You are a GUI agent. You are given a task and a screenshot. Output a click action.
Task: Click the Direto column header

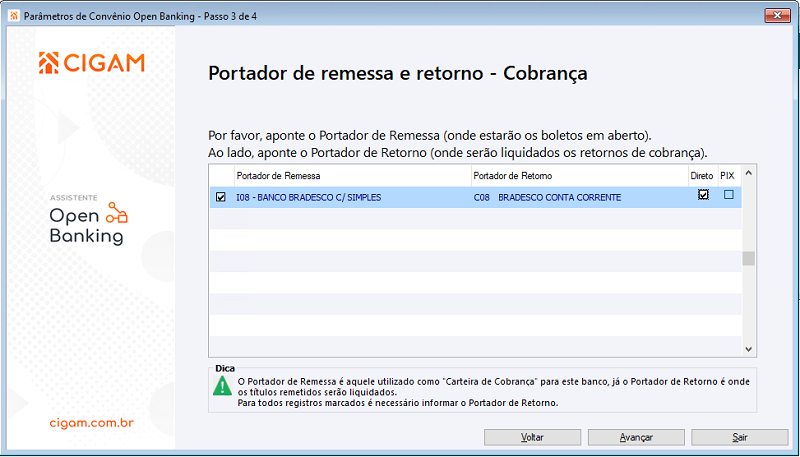[702, 176]
